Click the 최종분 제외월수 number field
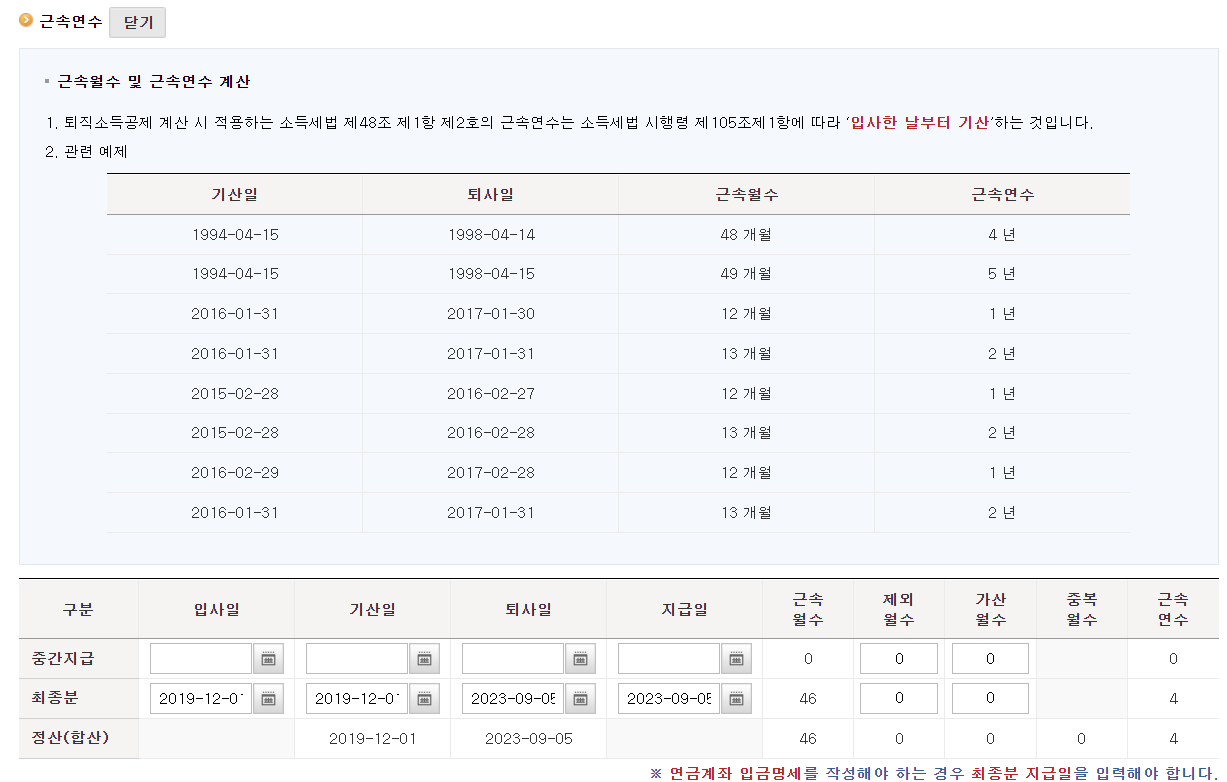Viewport: 1227px width, 782px height. point(898,698)
